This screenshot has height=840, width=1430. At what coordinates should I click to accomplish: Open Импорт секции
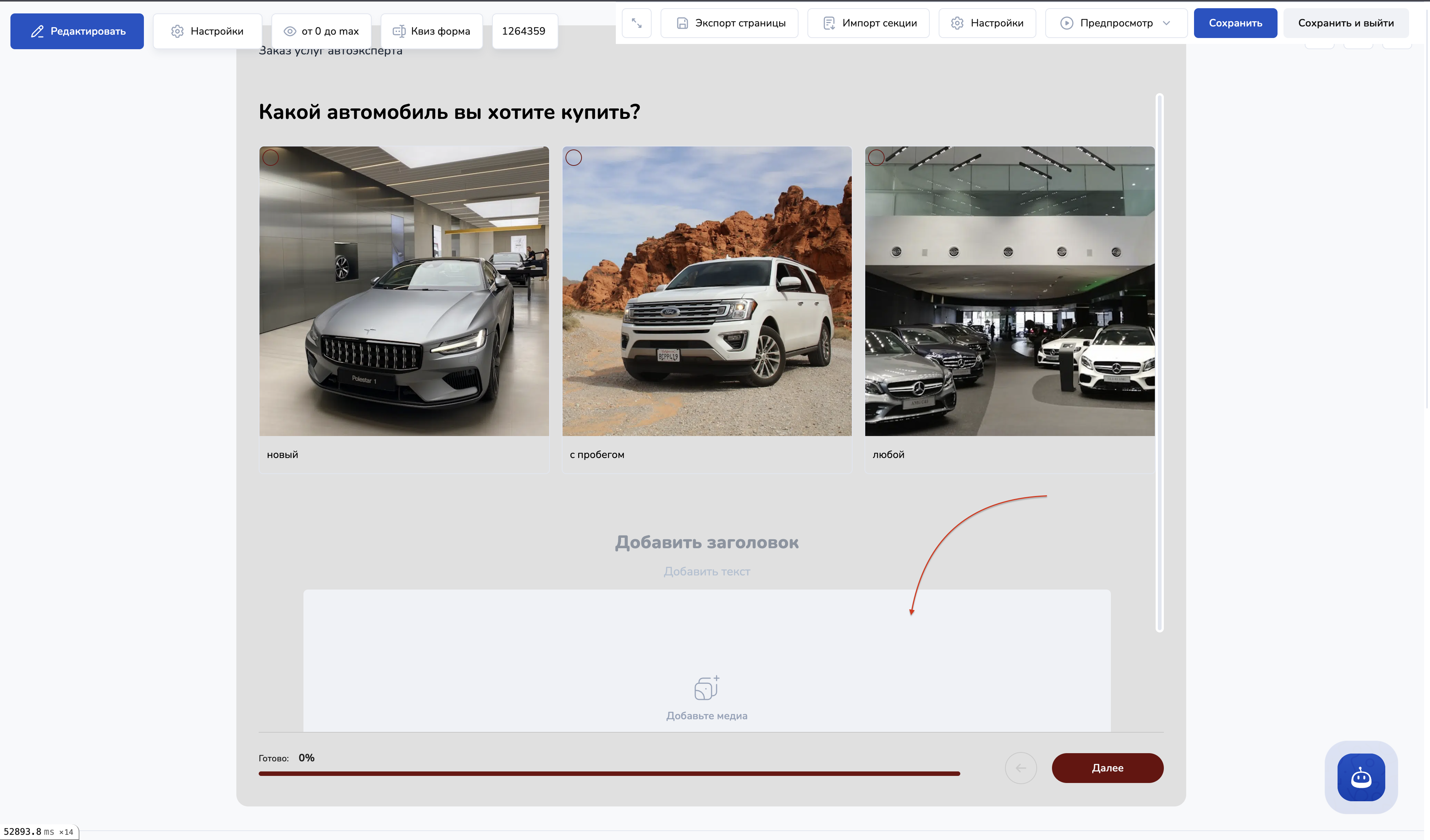(x=868, y=23)
